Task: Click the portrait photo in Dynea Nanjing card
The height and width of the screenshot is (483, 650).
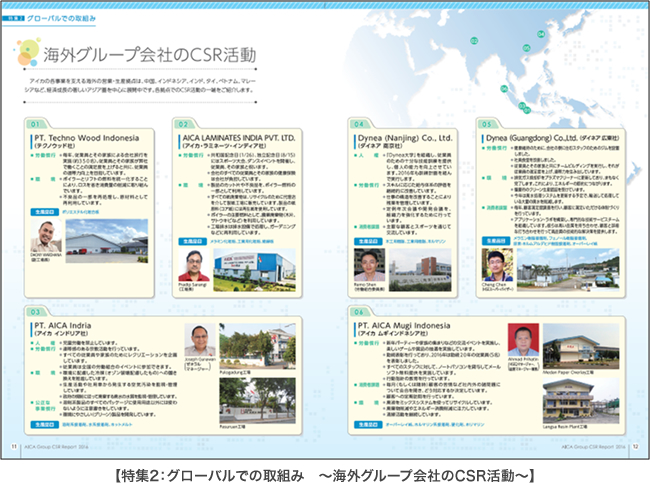Action: [x=369, y=265]
